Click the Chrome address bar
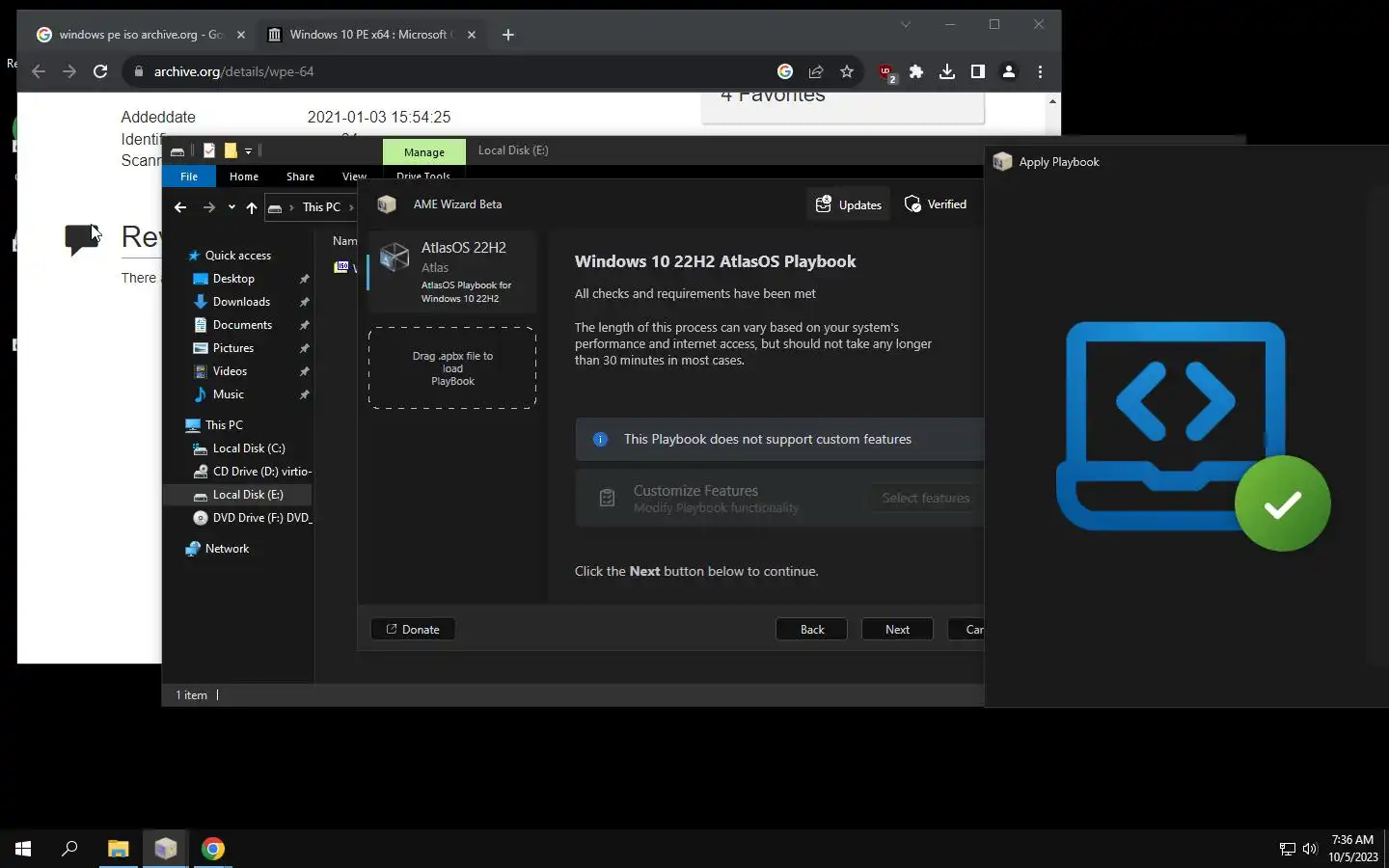The image size is (1389, 868). tap(453, 71)
